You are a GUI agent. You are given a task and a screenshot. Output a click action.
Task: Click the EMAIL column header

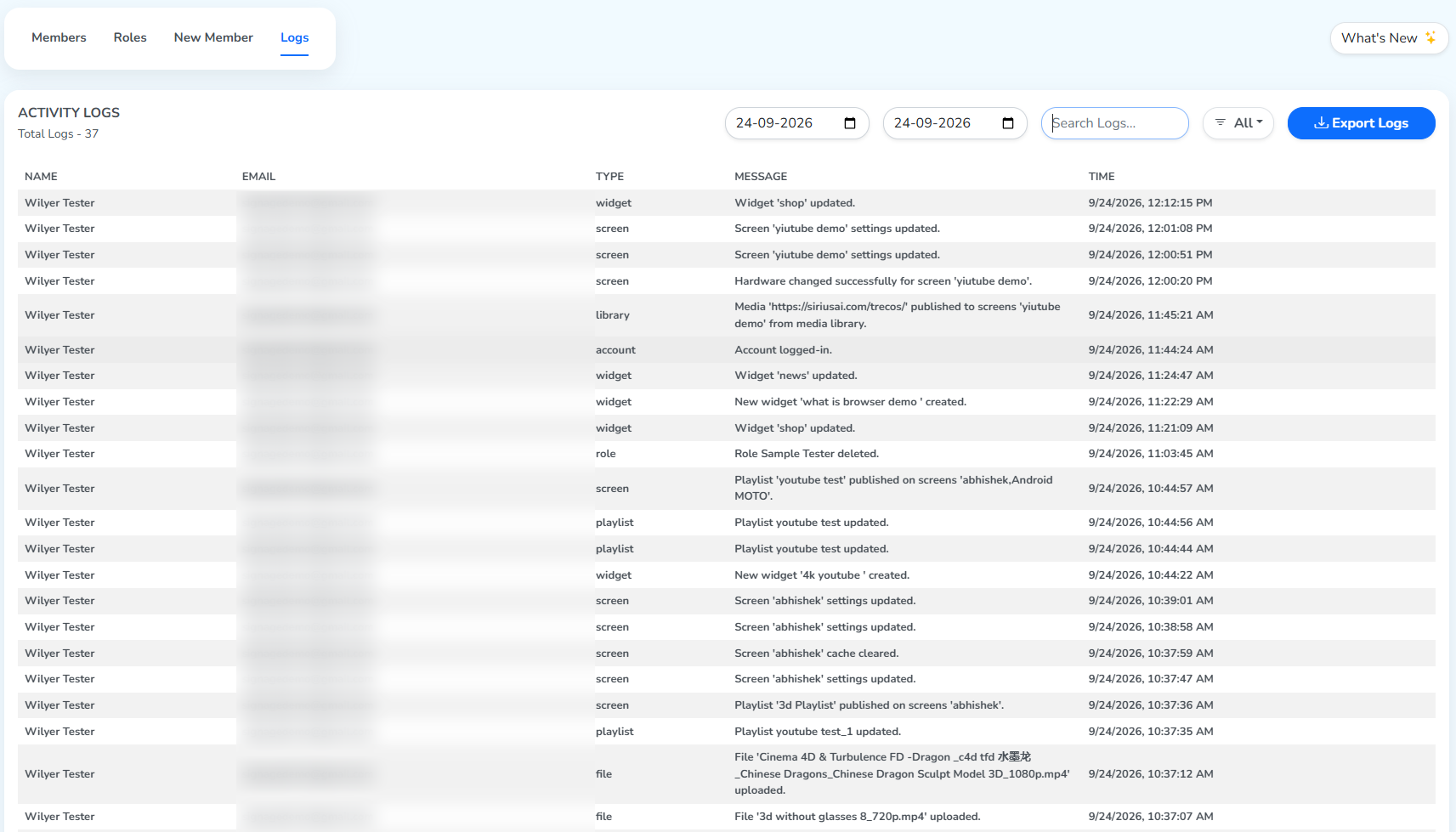click(258, 177)
